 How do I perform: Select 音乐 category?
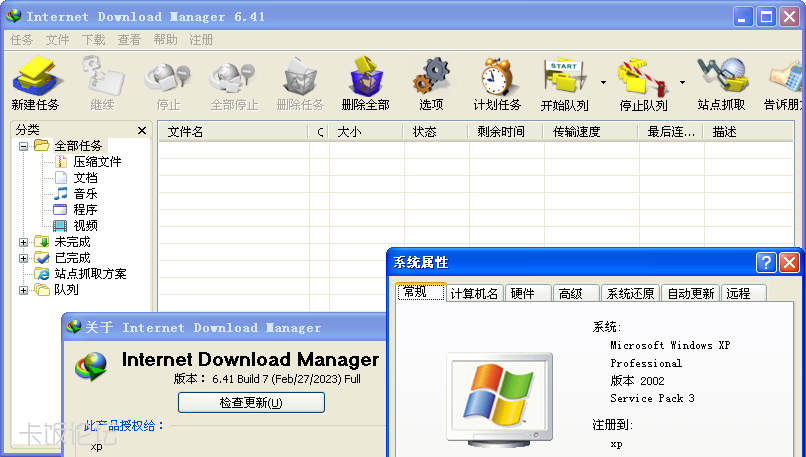coord(76,194)
